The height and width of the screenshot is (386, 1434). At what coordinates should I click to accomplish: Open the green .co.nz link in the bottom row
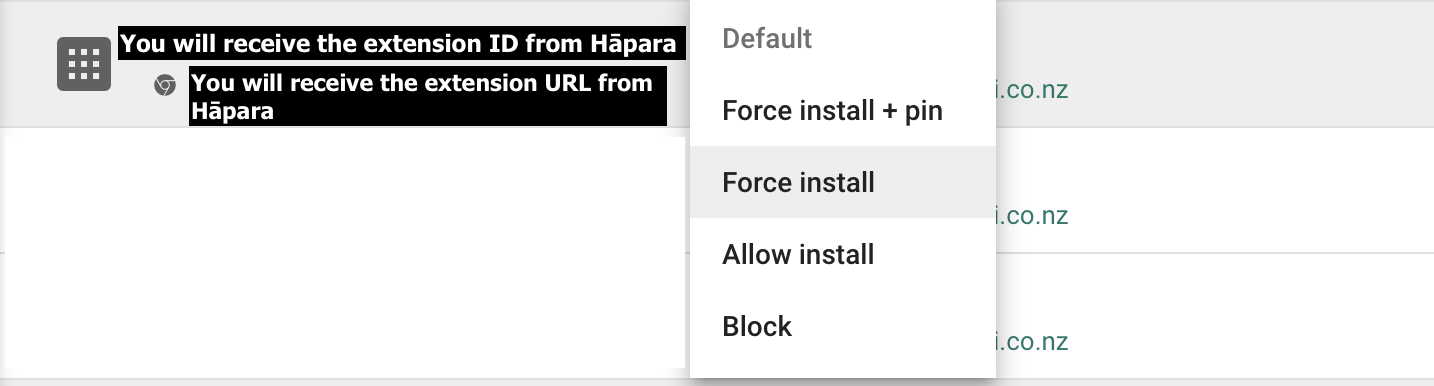click(x=1032, y=342)
